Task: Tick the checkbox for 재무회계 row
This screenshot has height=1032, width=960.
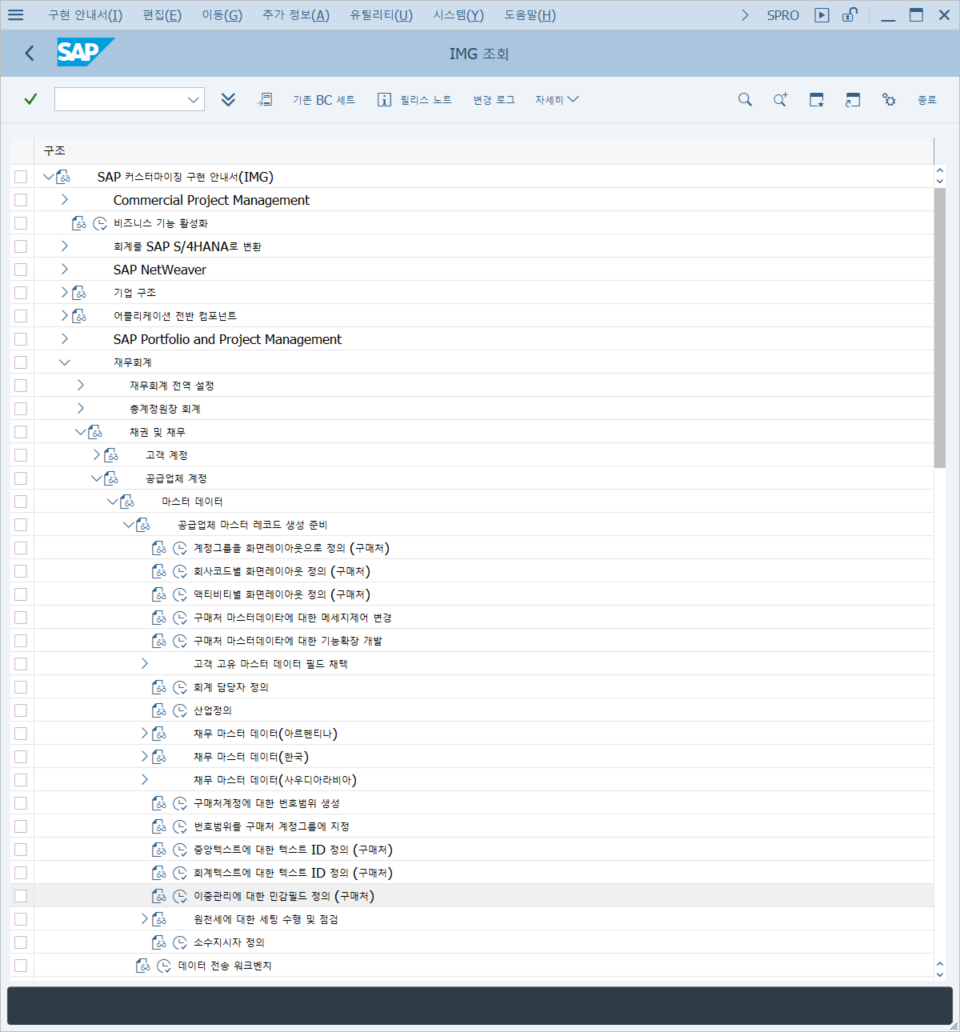Action: pos(21,362)
